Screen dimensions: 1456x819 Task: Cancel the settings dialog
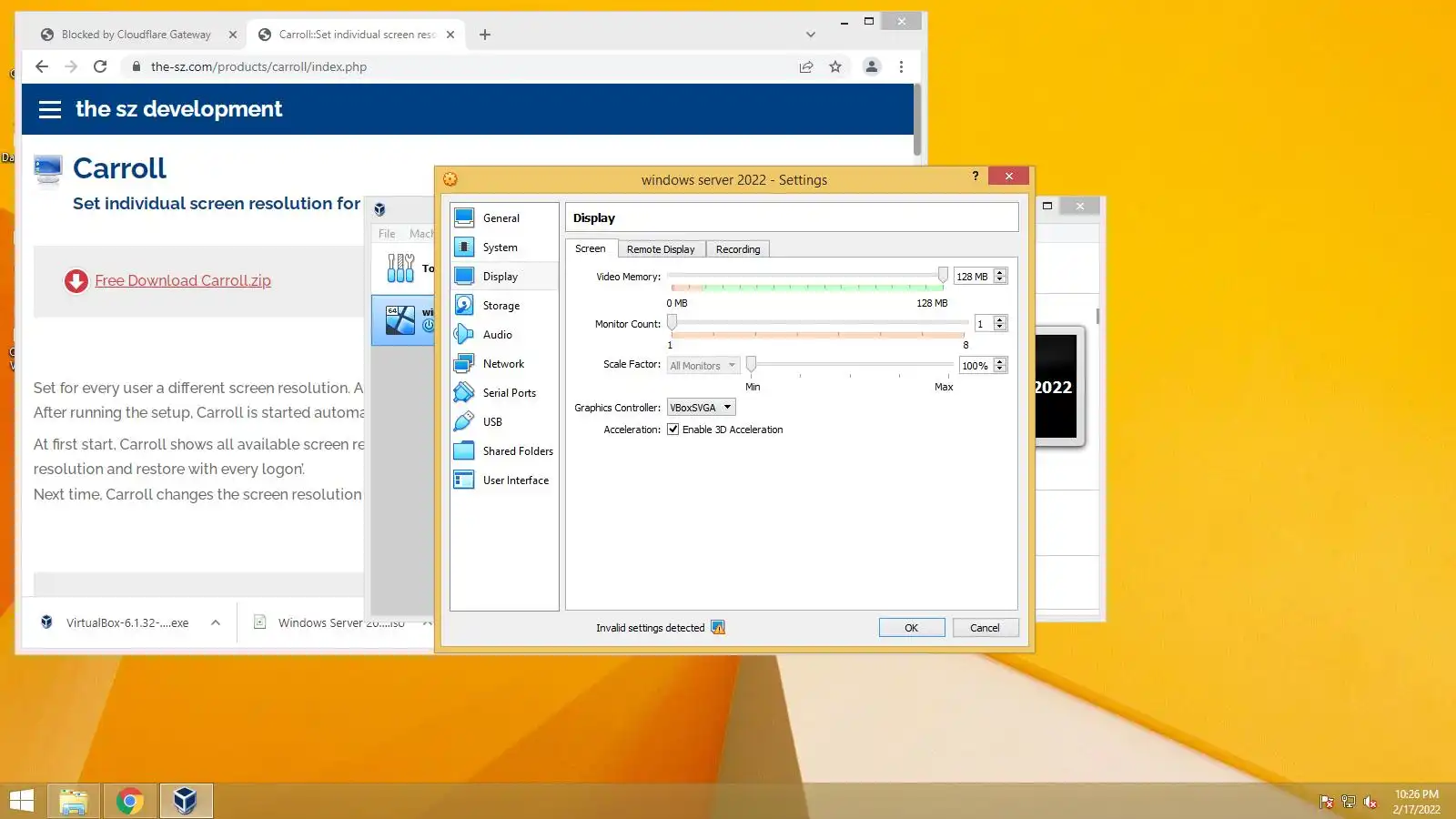(x=985, y=628)
